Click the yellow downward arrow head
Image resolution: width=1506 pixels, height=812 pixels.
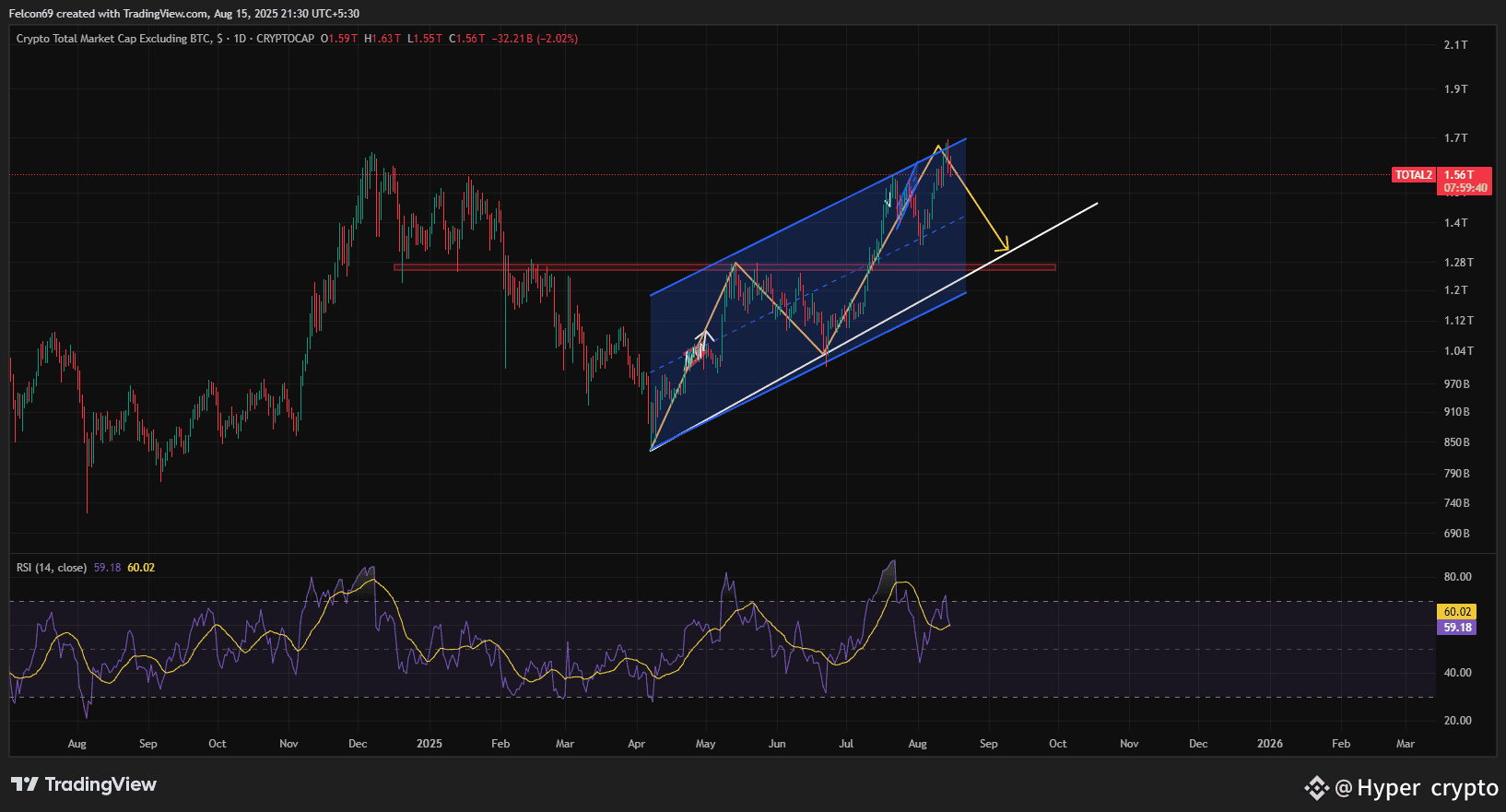click(x=1003, y=245)
